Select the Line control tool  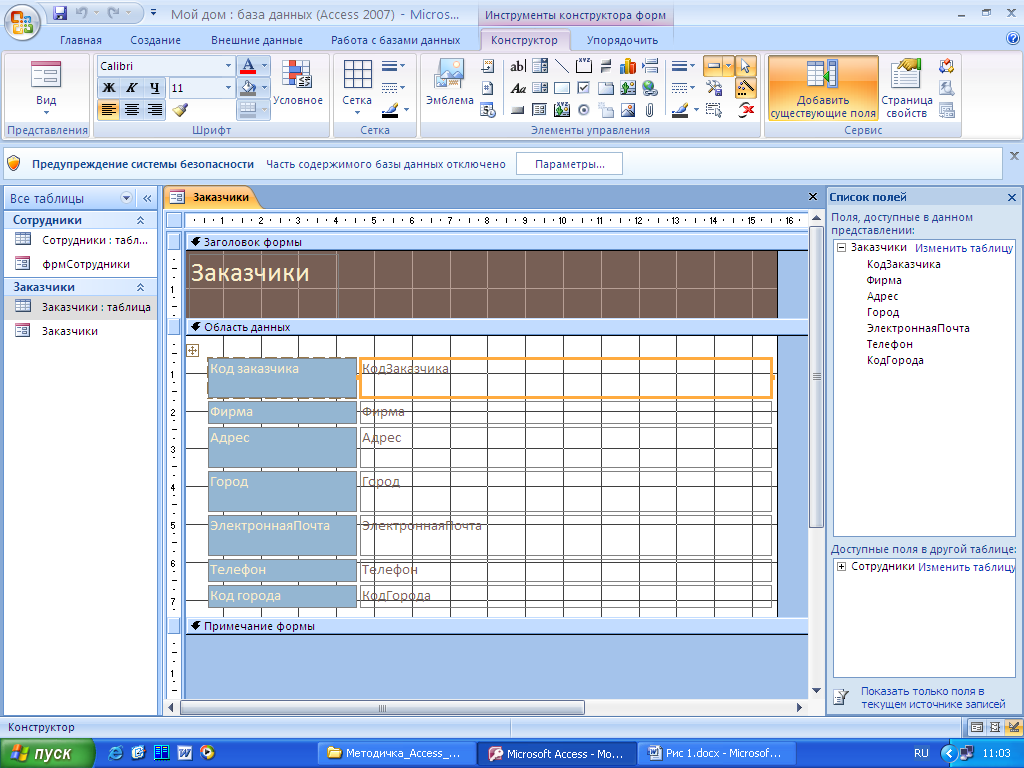562,66
